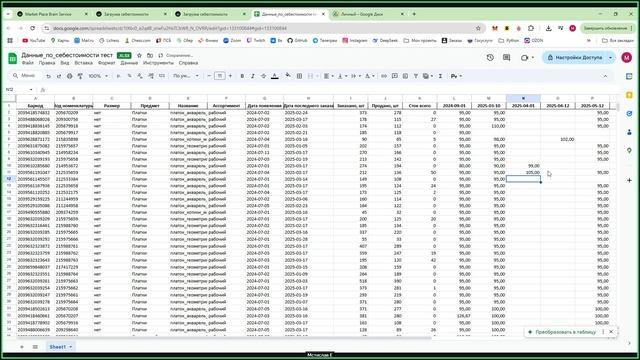Open share settings dropdown arrow
This screenshot has height=360, width=640.
click(610, 58)
